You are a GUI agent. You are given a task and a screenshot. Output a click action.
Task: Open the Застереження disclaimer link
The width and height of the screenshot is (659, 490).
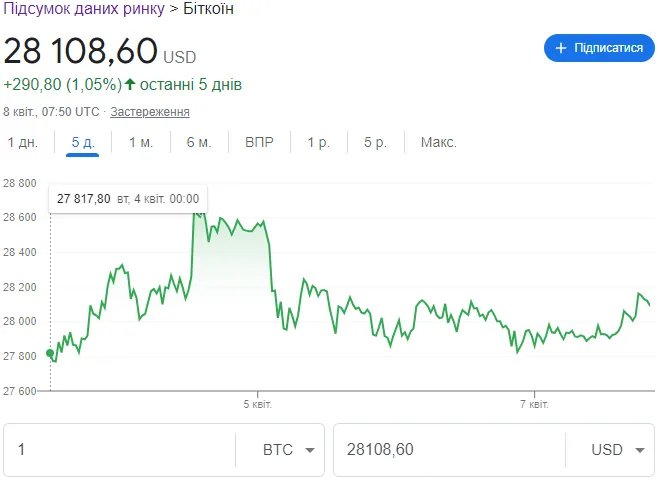150,111
